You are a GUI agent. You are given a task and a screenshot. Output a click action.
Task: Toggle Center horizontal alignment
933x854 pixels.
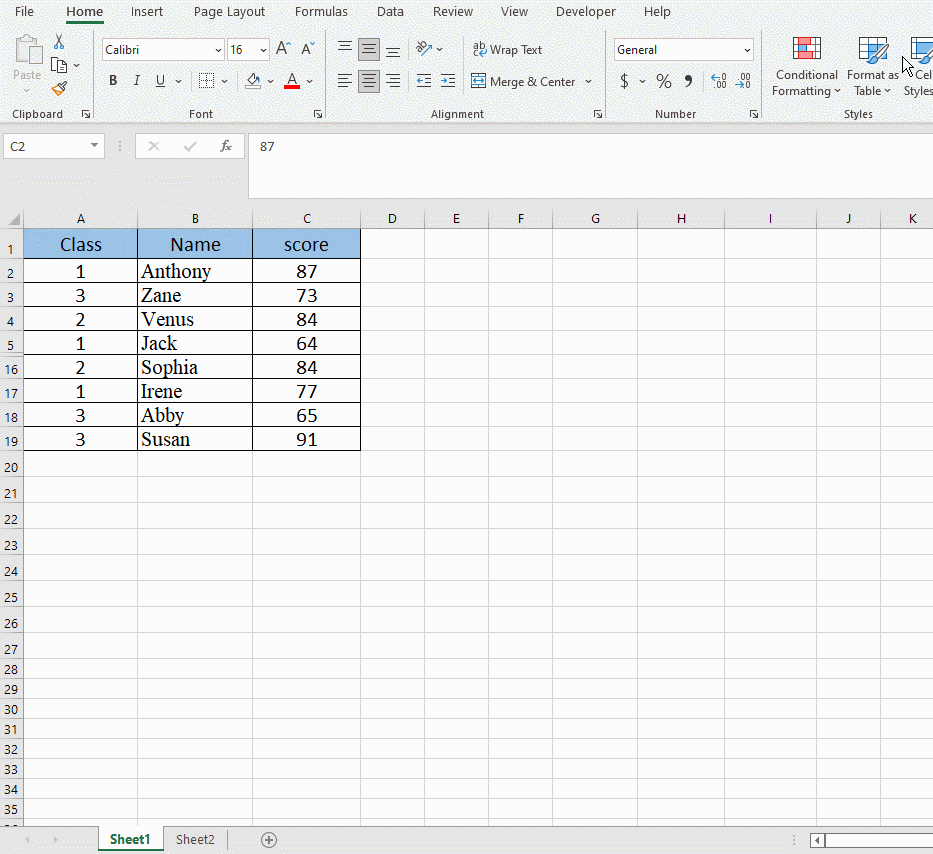(x=369, y=81)
